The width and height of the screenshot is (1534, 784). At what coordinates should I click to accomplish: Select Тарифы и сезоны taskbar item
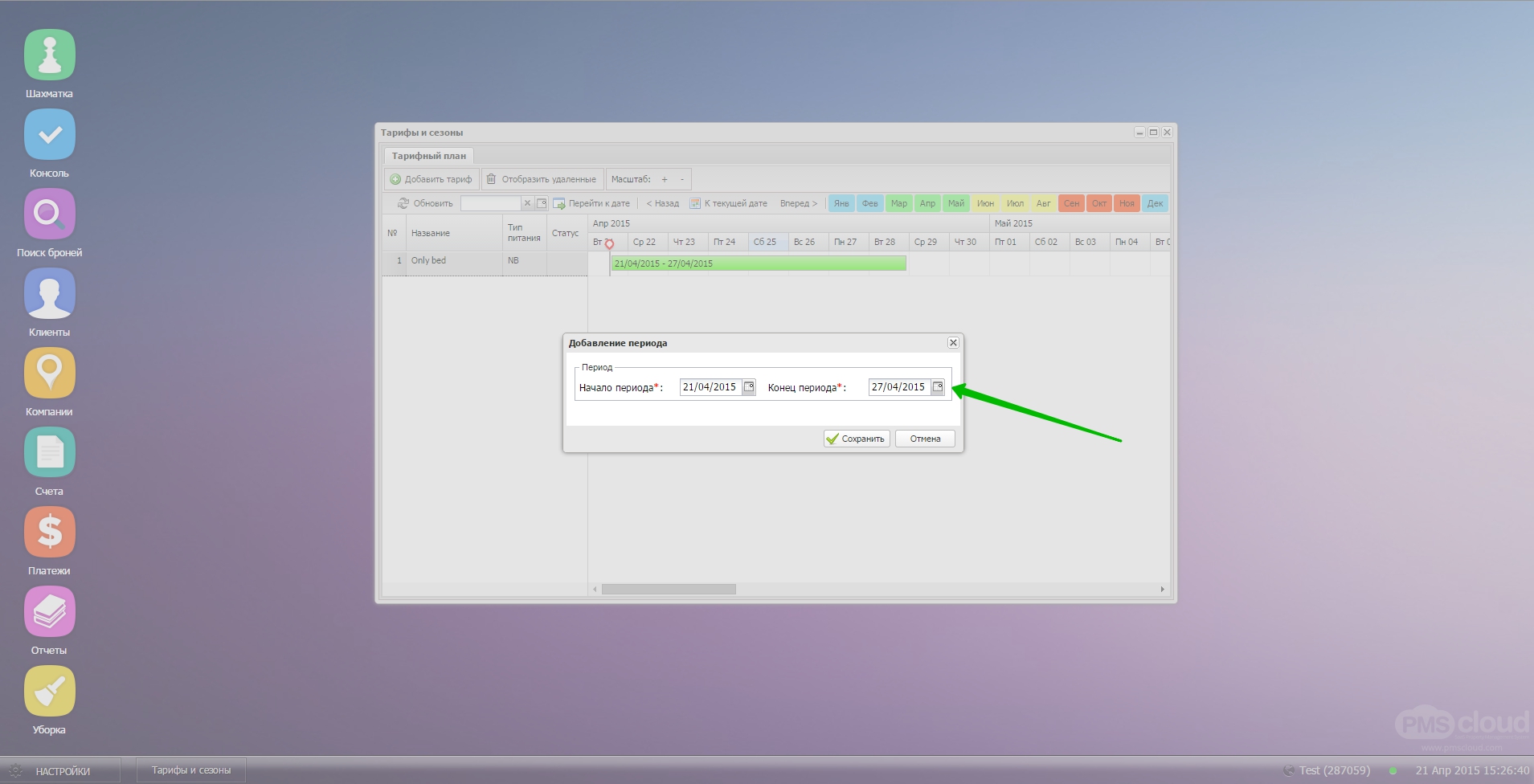tap(191, 770)
